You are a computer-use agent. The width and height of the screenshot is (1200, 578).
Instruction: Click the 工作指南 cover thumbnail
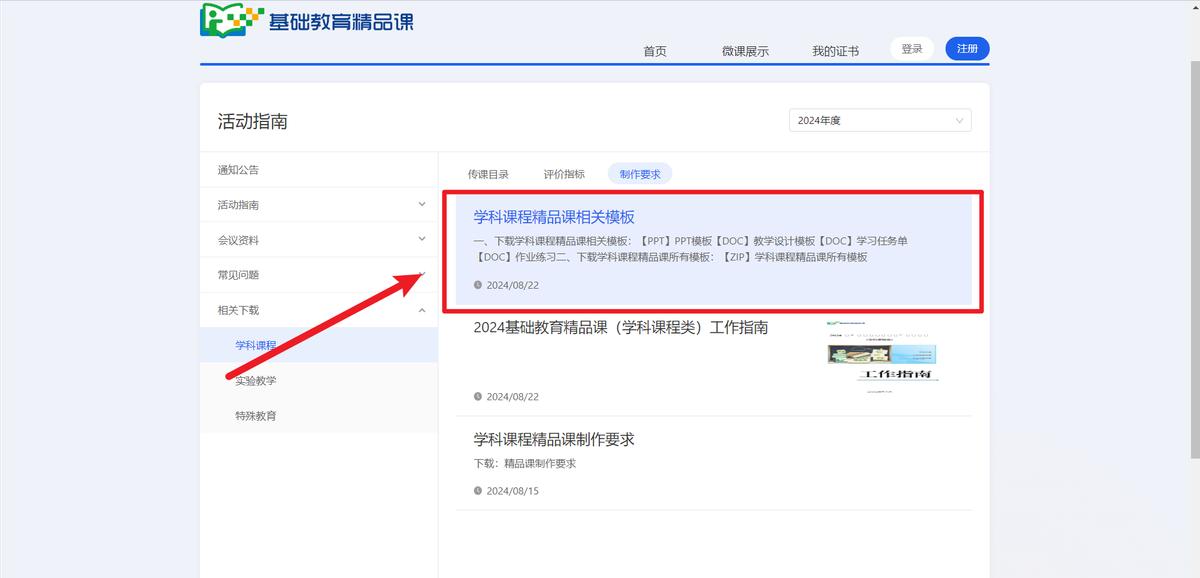(883, 356)
